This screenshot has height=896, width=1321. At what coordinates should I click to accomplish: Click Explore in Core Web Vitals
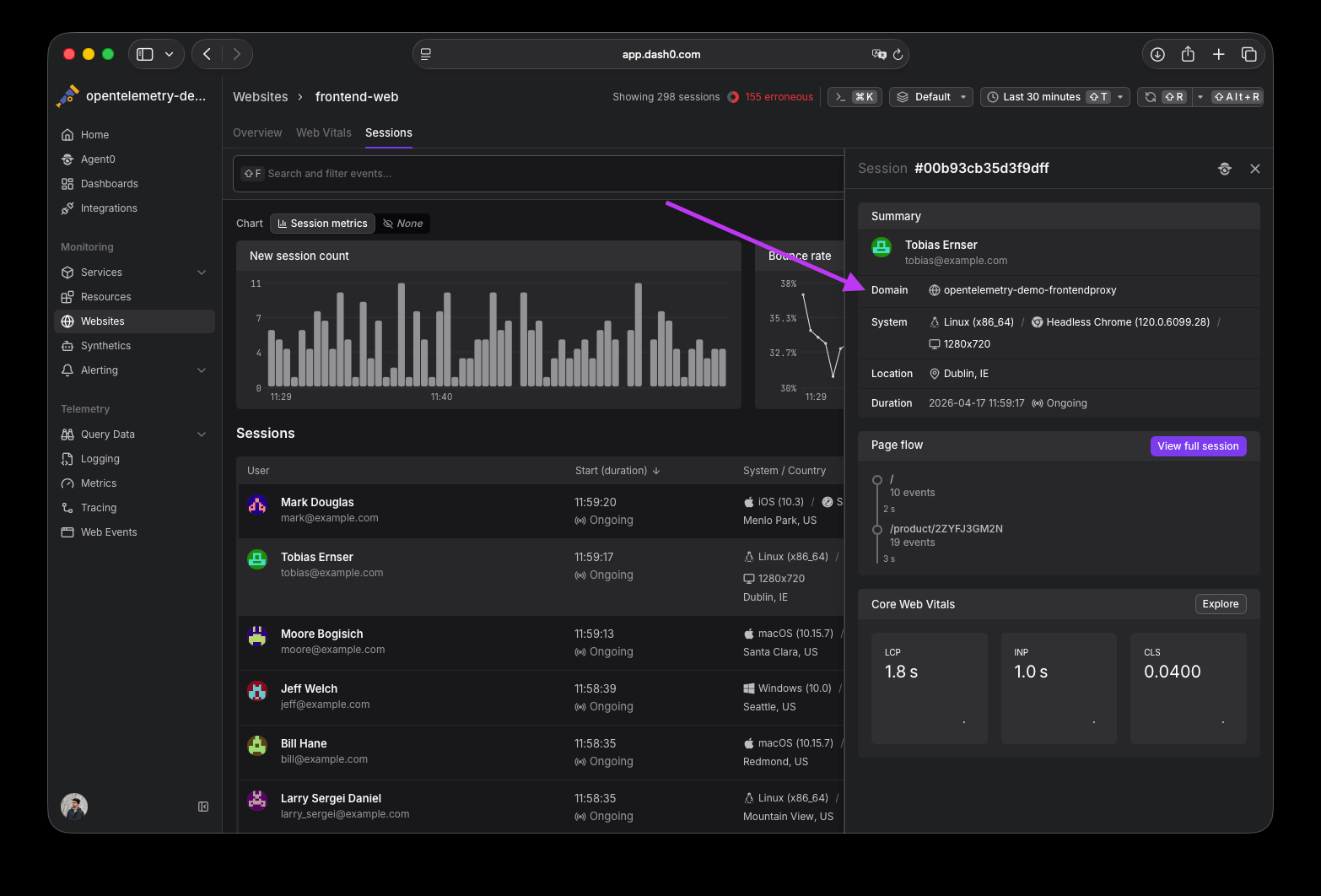click(x=1220, y=604)
